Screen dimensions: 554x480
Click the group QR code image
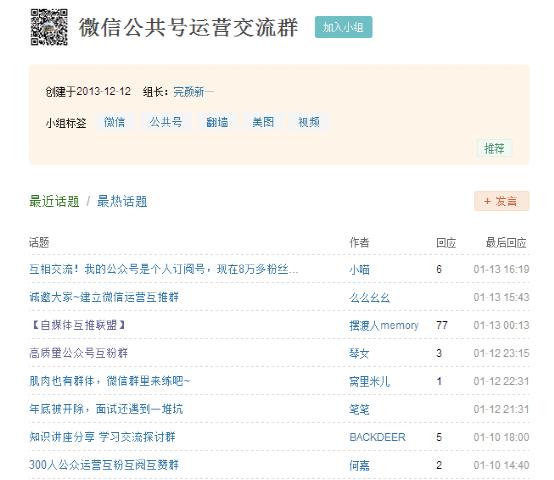[x=49, y=27]
